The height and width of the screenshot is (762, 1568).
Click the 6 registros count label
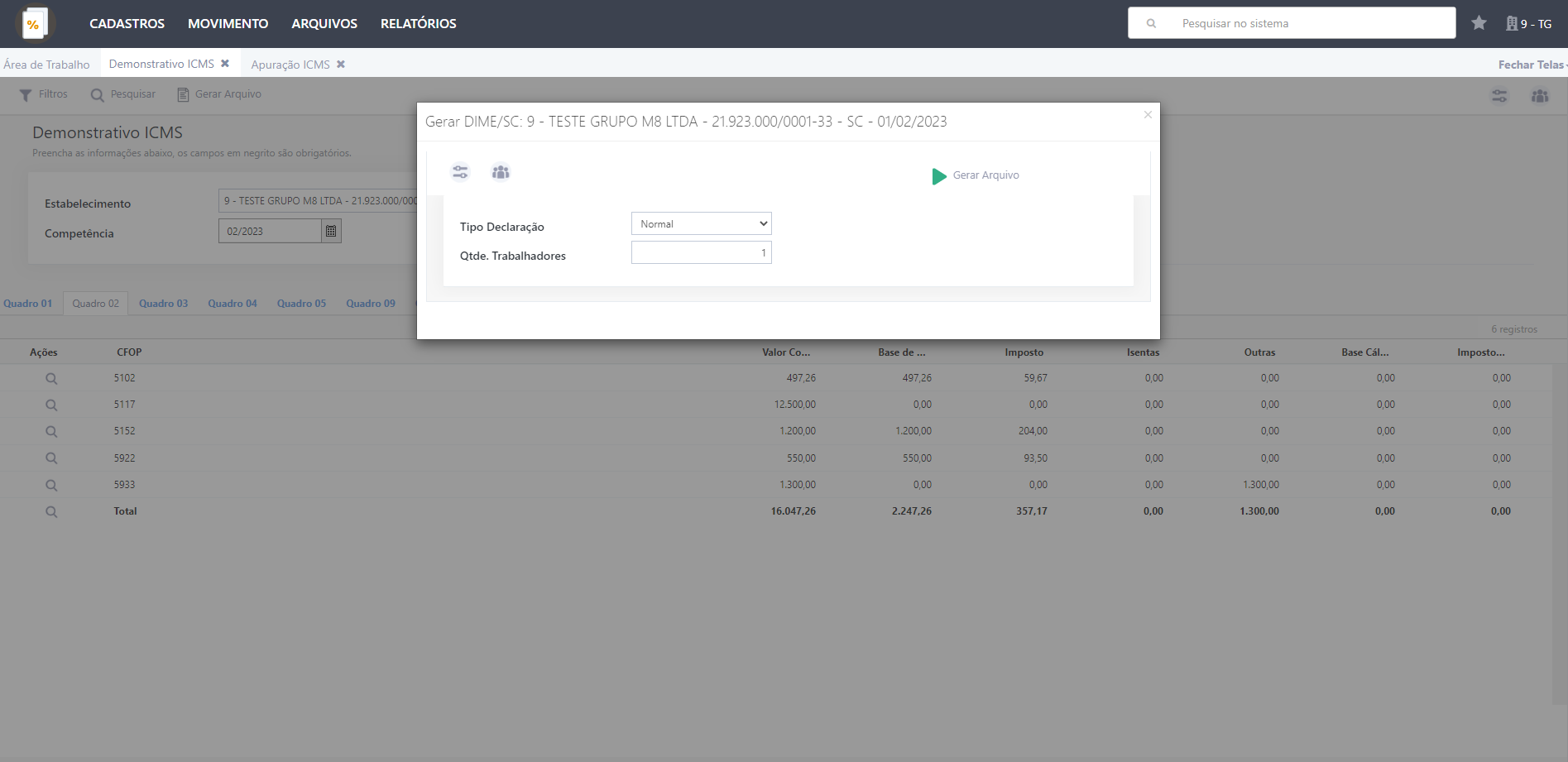point(1514,329)
